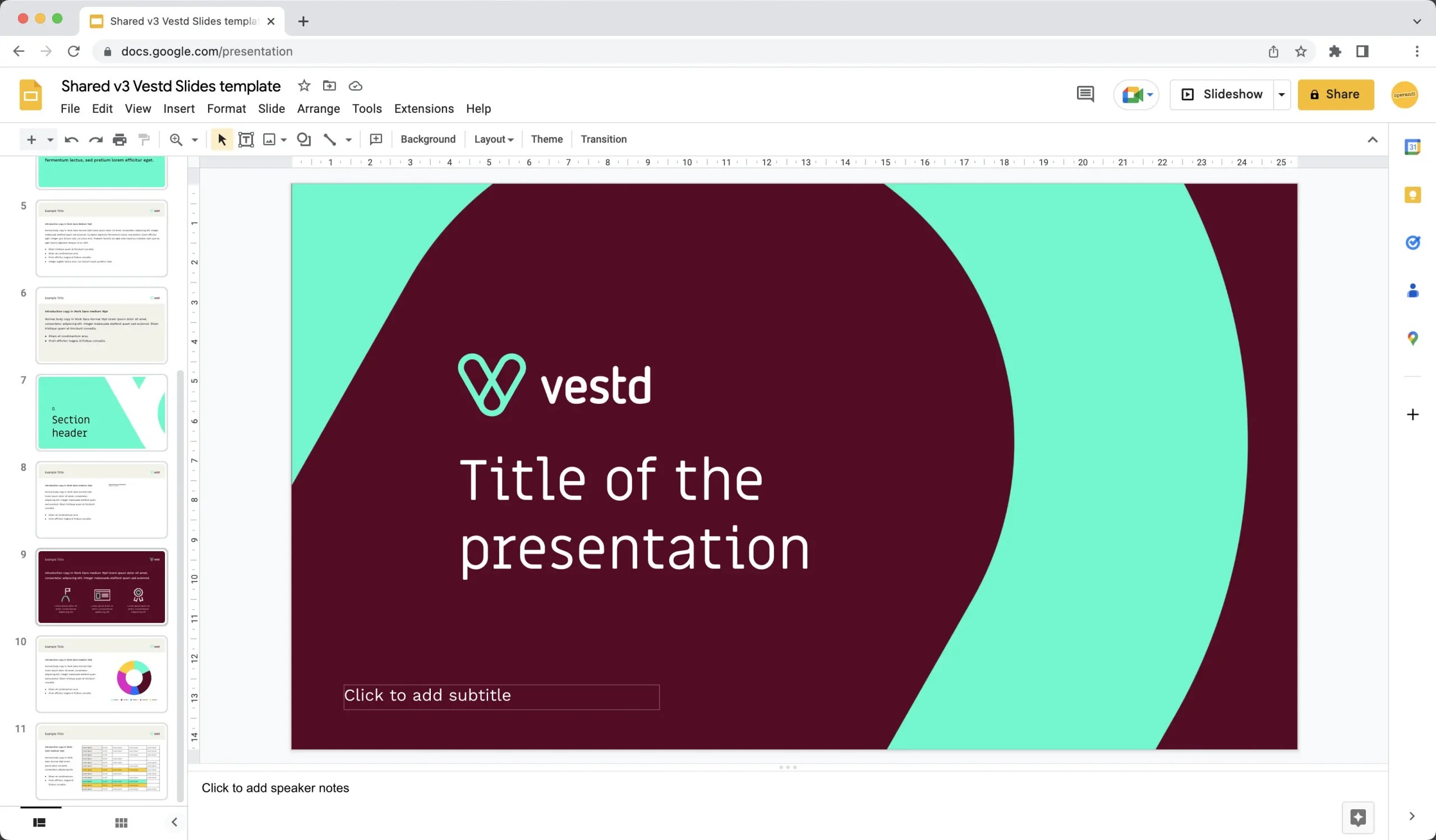
Task: Expand the new slide layout arrow
Action: [x=50, y=140]
